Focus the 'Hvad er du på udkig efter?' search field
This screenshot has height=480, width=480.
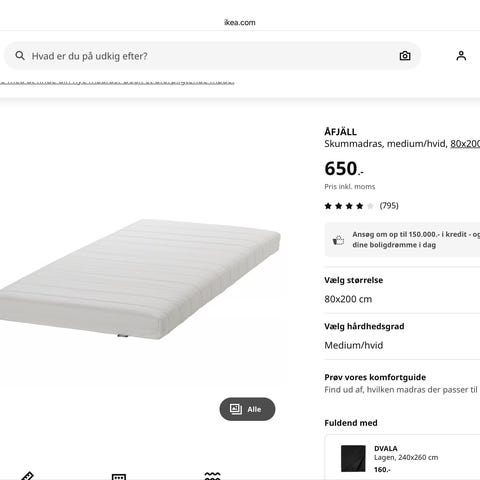tap(212, 56)
